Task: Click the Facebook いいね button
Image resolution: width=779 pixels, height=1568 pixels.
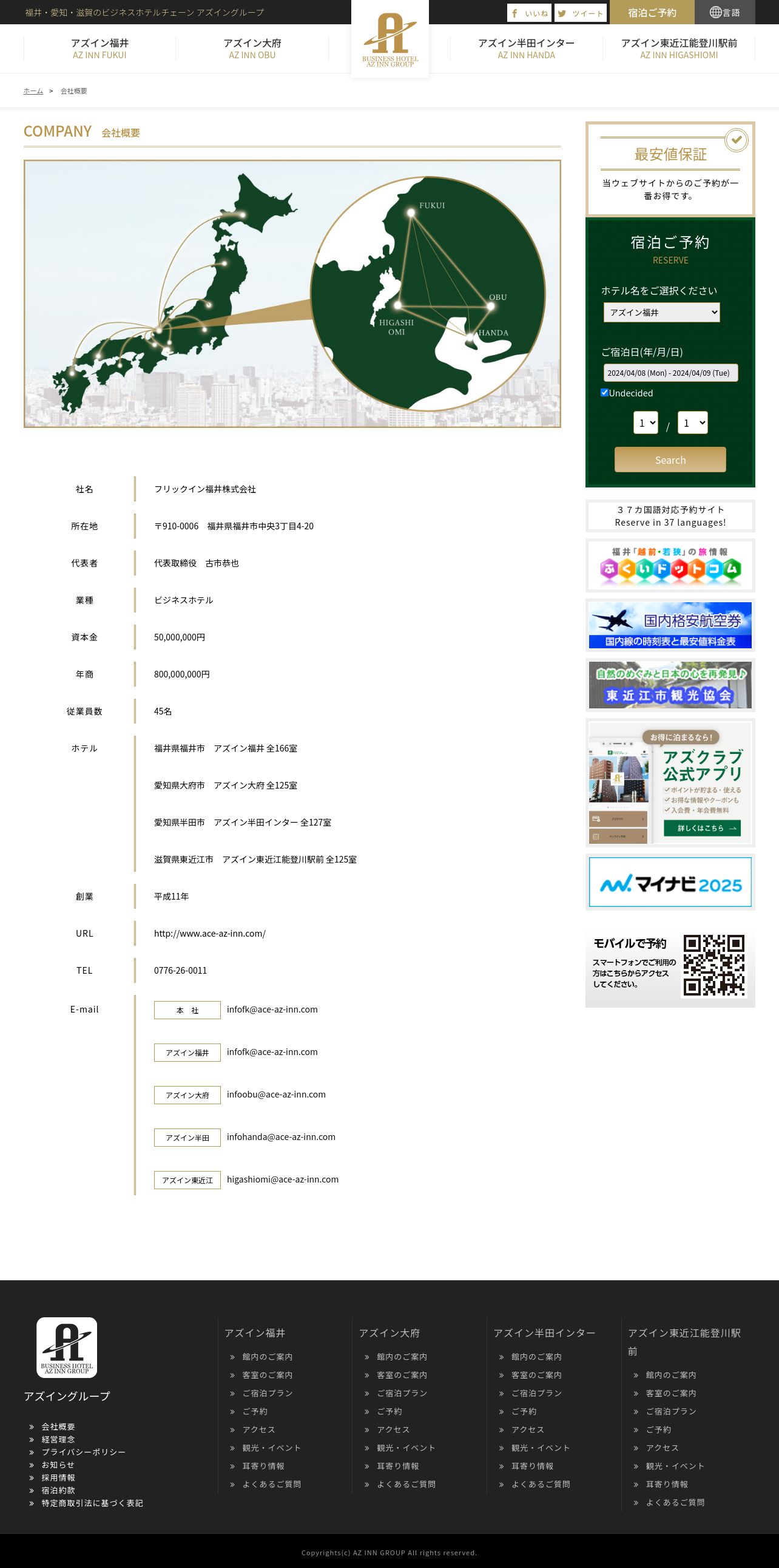Action: [530, 13]
